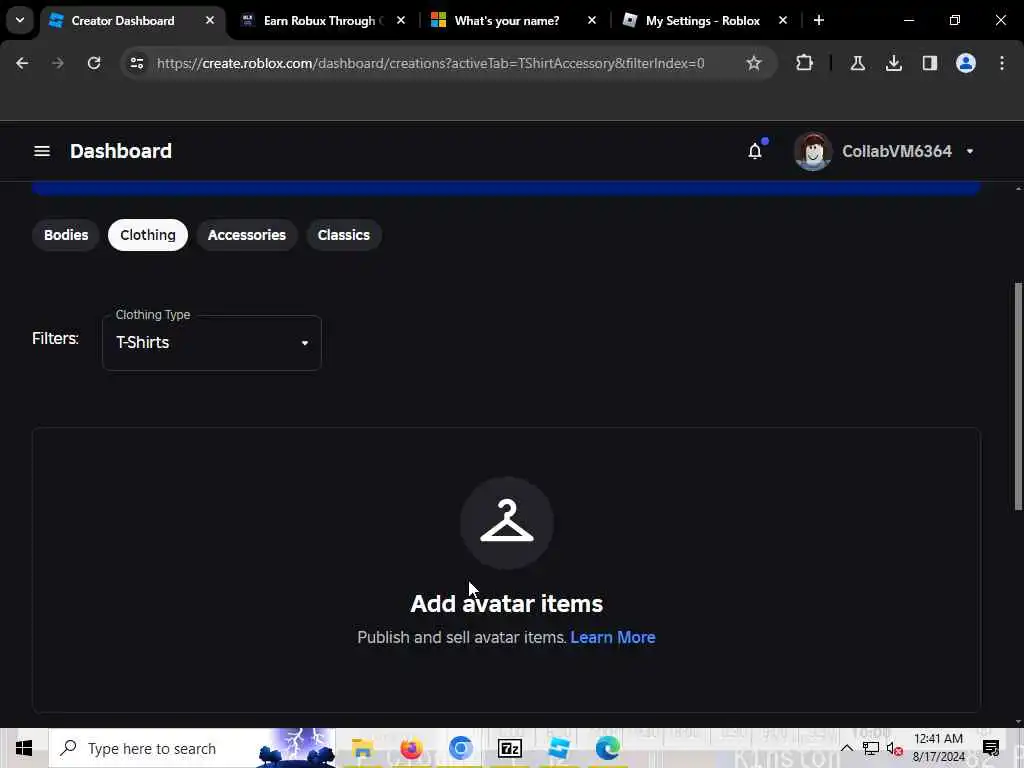The width and height of the screenshot is (1024, 768).
Task: Open Chromium from the taskbar
Action: [460, 748]
